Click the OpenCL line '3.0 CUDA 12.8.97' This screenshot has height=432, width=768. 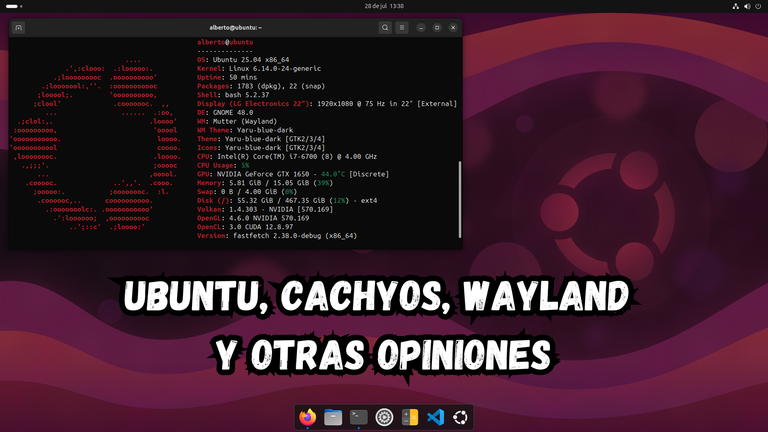245,227
